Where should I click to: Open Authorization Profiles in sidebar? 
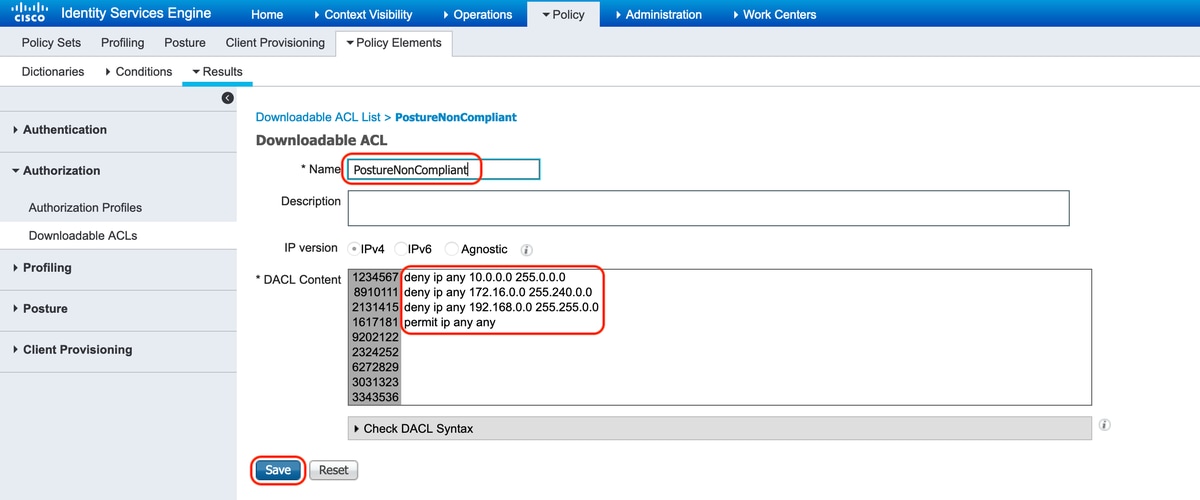click(85, 208)
